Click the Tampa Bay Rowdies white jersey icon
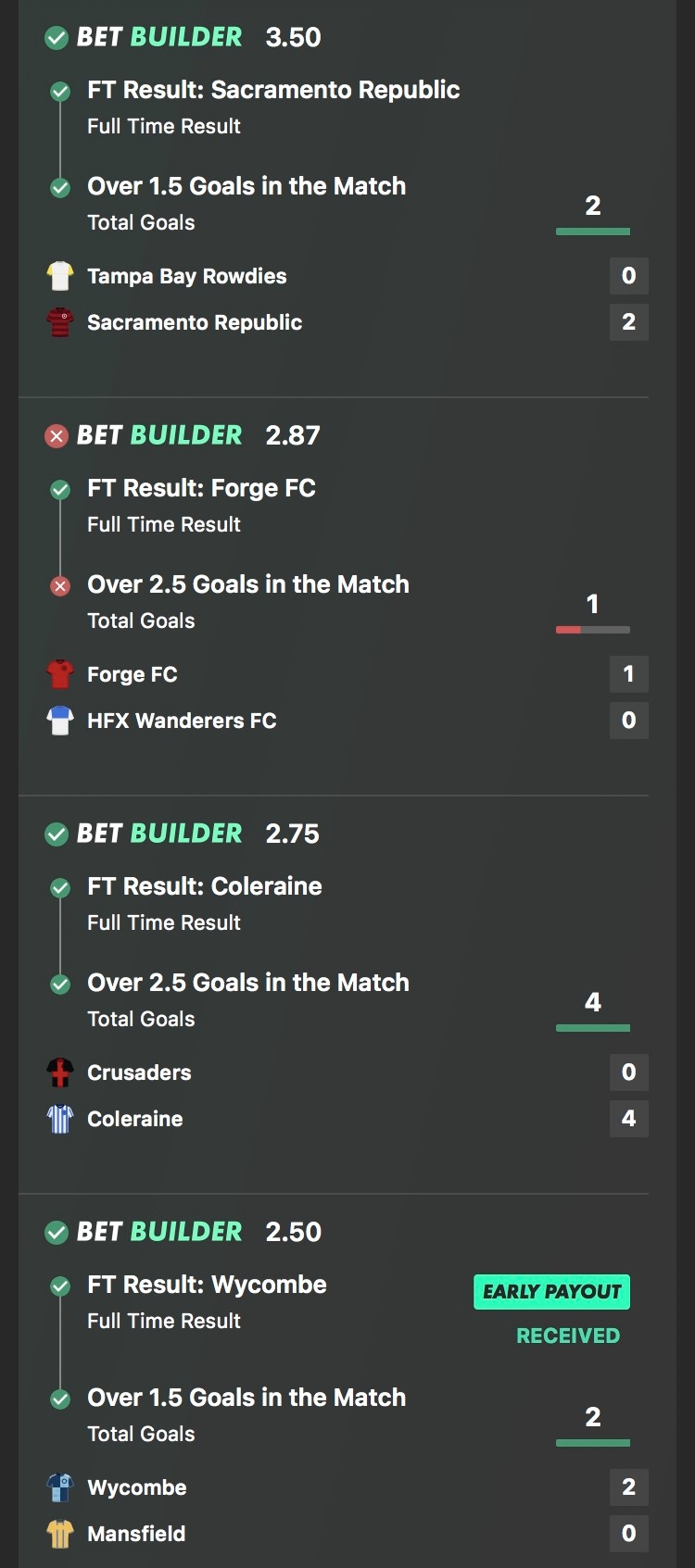The image size is (695, 1568). [60, 276]
